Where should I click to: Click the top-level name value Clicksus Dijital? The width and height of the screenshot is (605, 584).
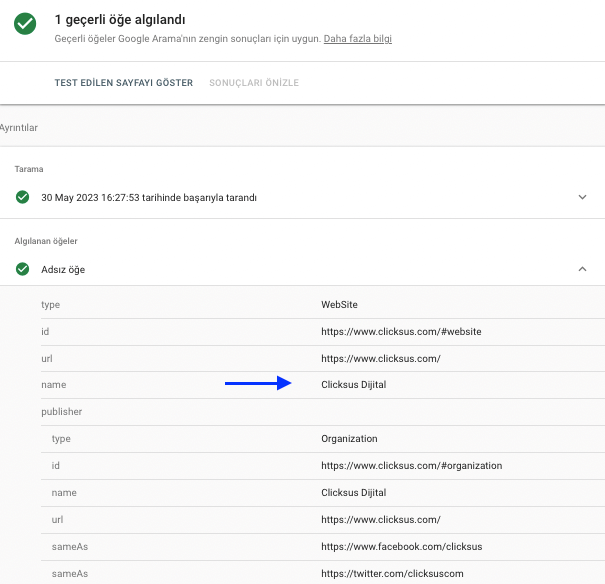pyautogui.click(x=353, y=385)
